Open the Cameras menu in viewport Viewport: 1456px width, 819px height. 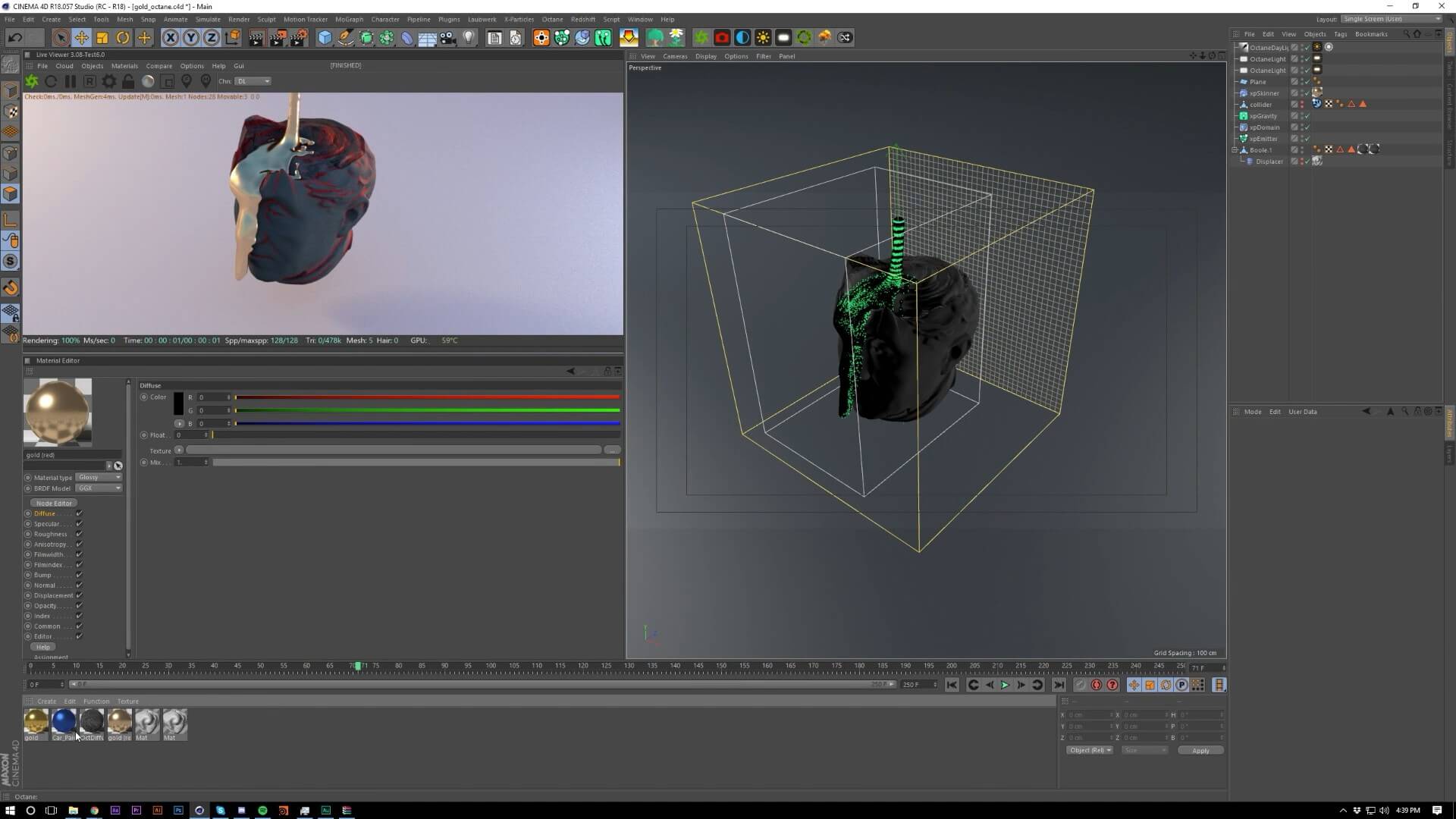click(674, 56)
